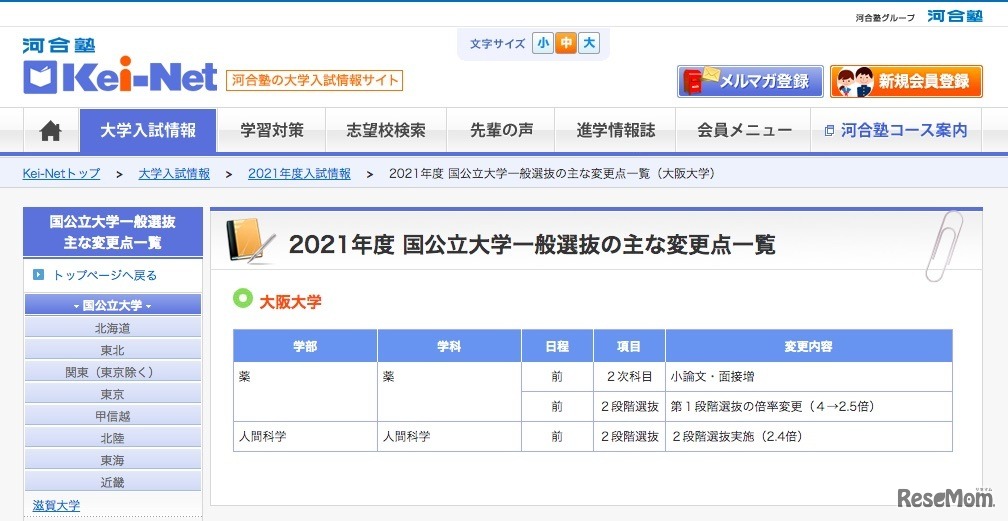The image size is (1008, 521).
Task: Expand the 北海道 region
Action: [x=112, y=328]
